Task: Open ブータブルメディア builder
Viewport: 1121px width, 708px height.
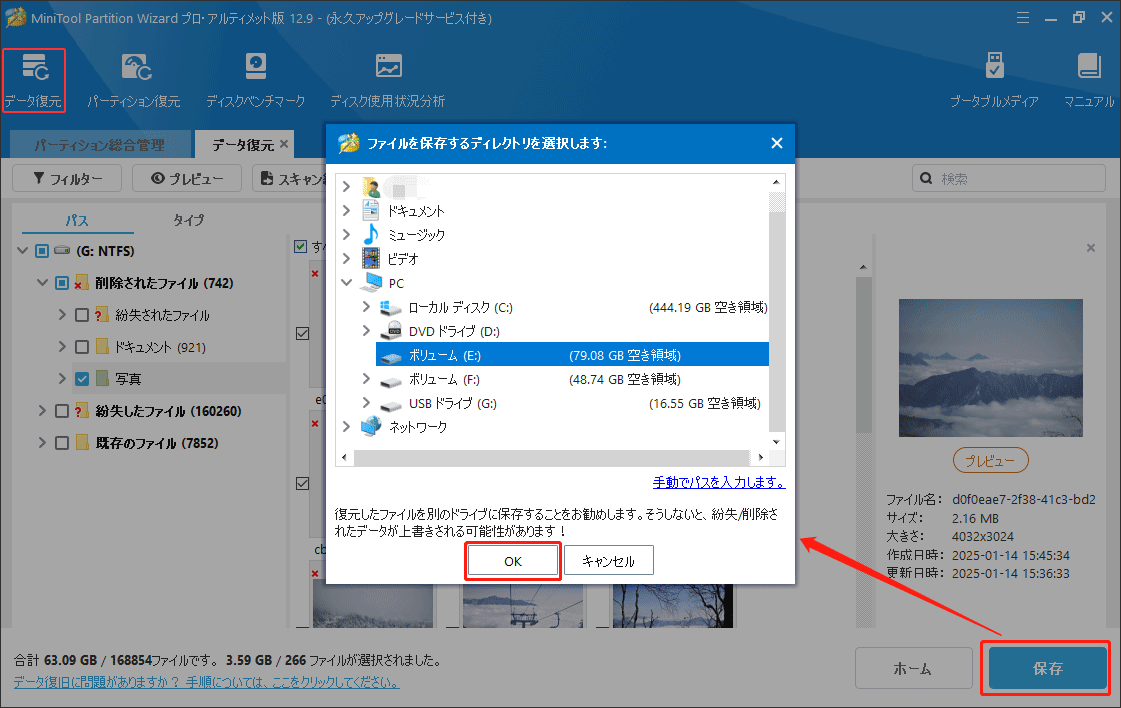Action: pyautogui.click(x=994, y=80)
